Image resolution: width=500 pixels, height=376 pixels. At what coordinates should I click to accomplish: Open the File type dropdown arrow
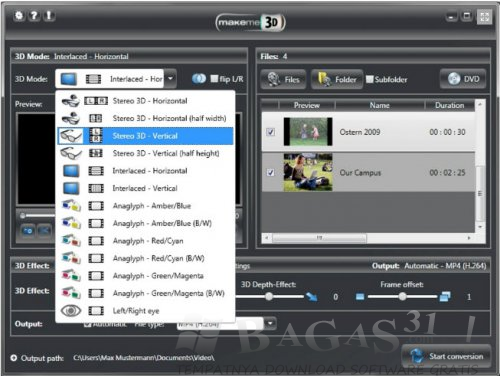pos(270,323)
